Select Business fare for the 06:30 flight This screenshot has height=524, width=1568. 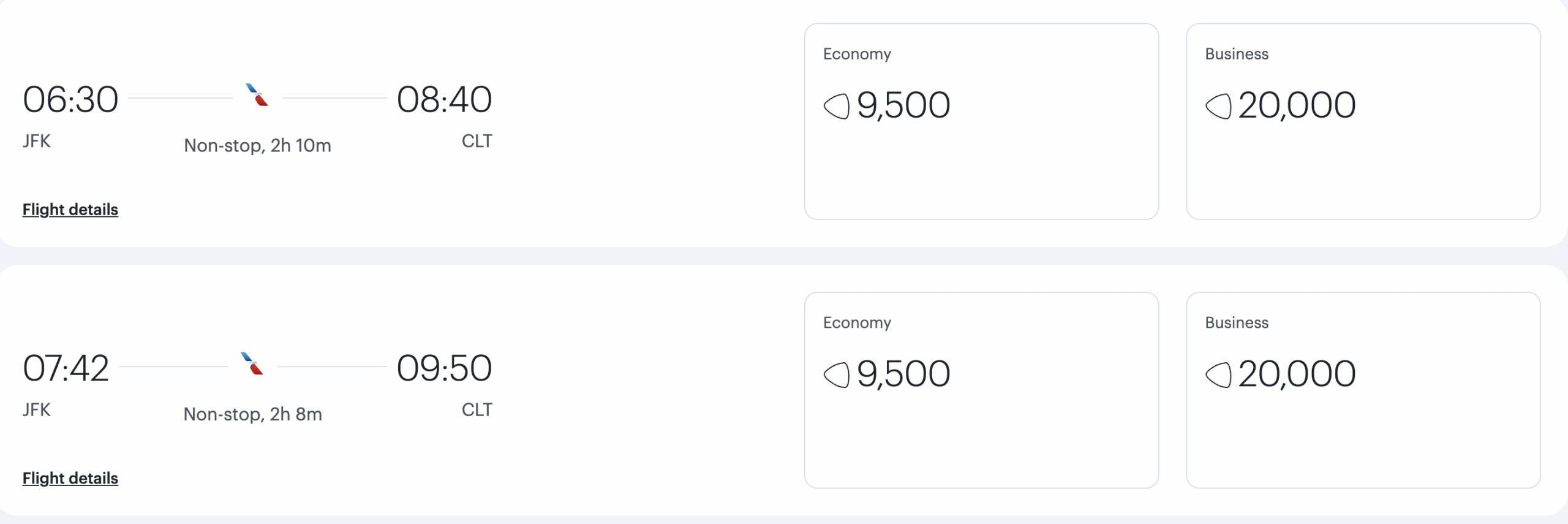coord(1363,120)
